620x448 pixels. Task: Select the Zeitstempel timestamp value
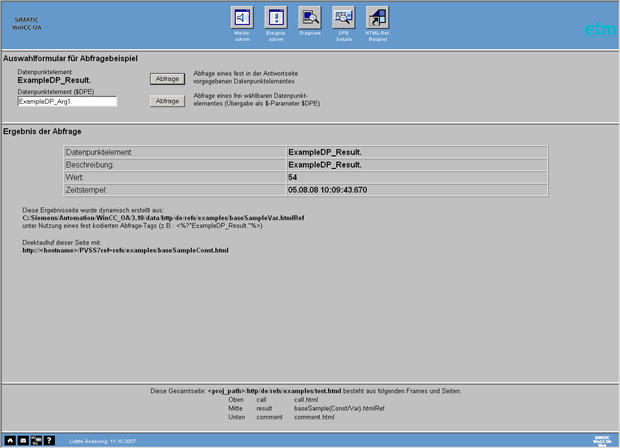327,189
